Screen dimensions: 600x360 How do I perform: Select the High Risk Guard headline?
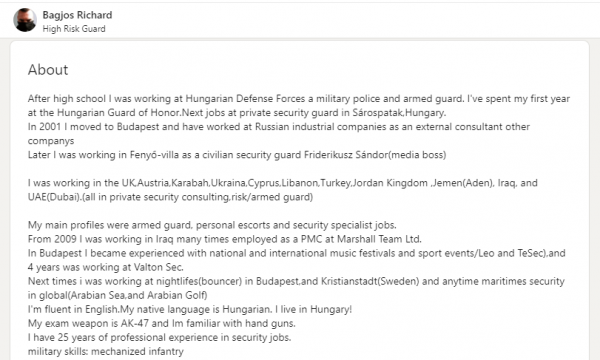point(74,29)
